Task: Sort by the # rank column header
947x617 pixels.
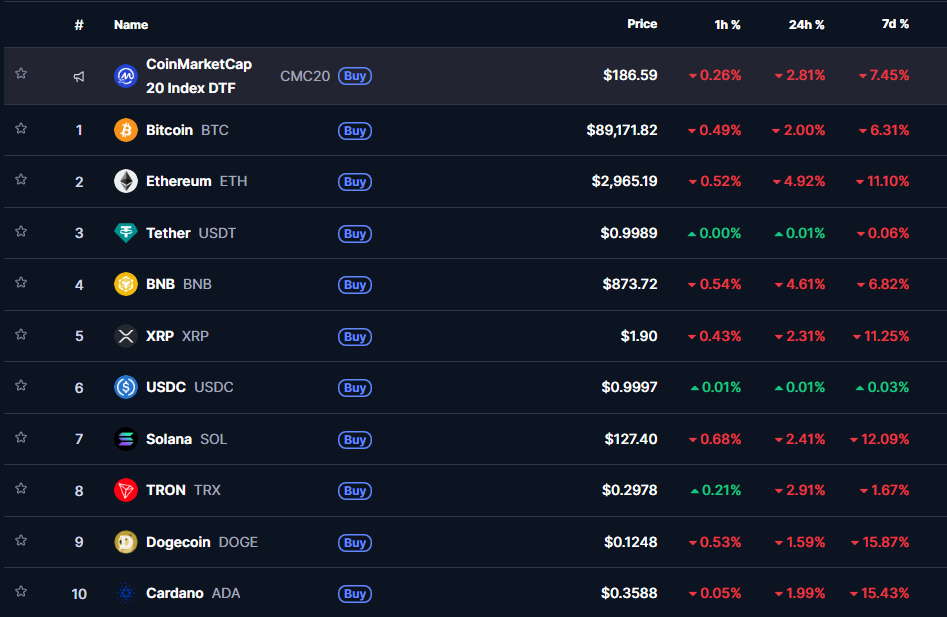Action: coord(79,24)
